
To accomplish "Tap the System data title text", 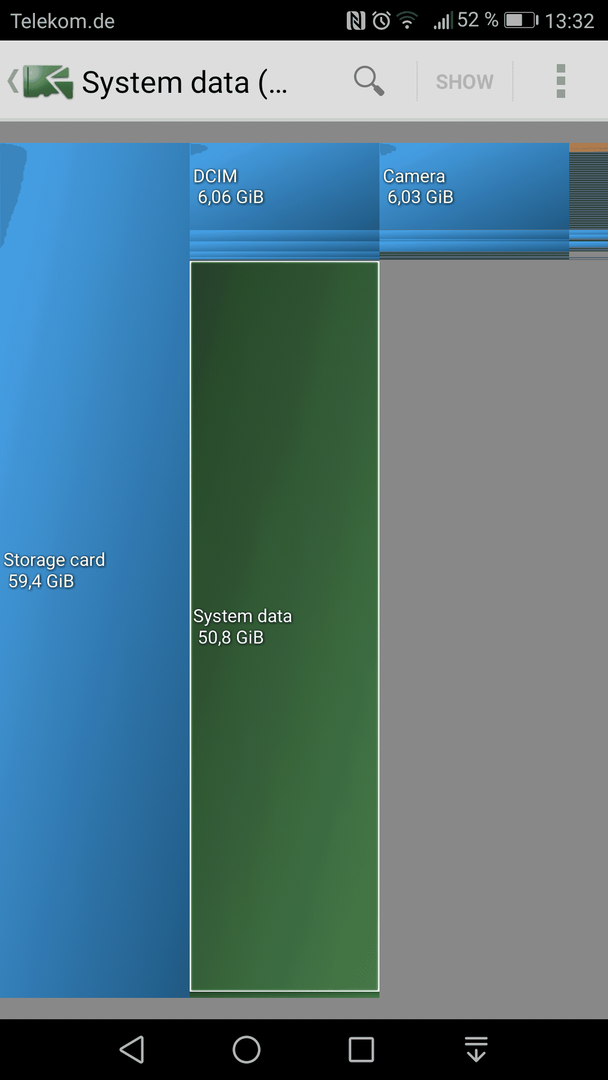I will tap(185, 83).
